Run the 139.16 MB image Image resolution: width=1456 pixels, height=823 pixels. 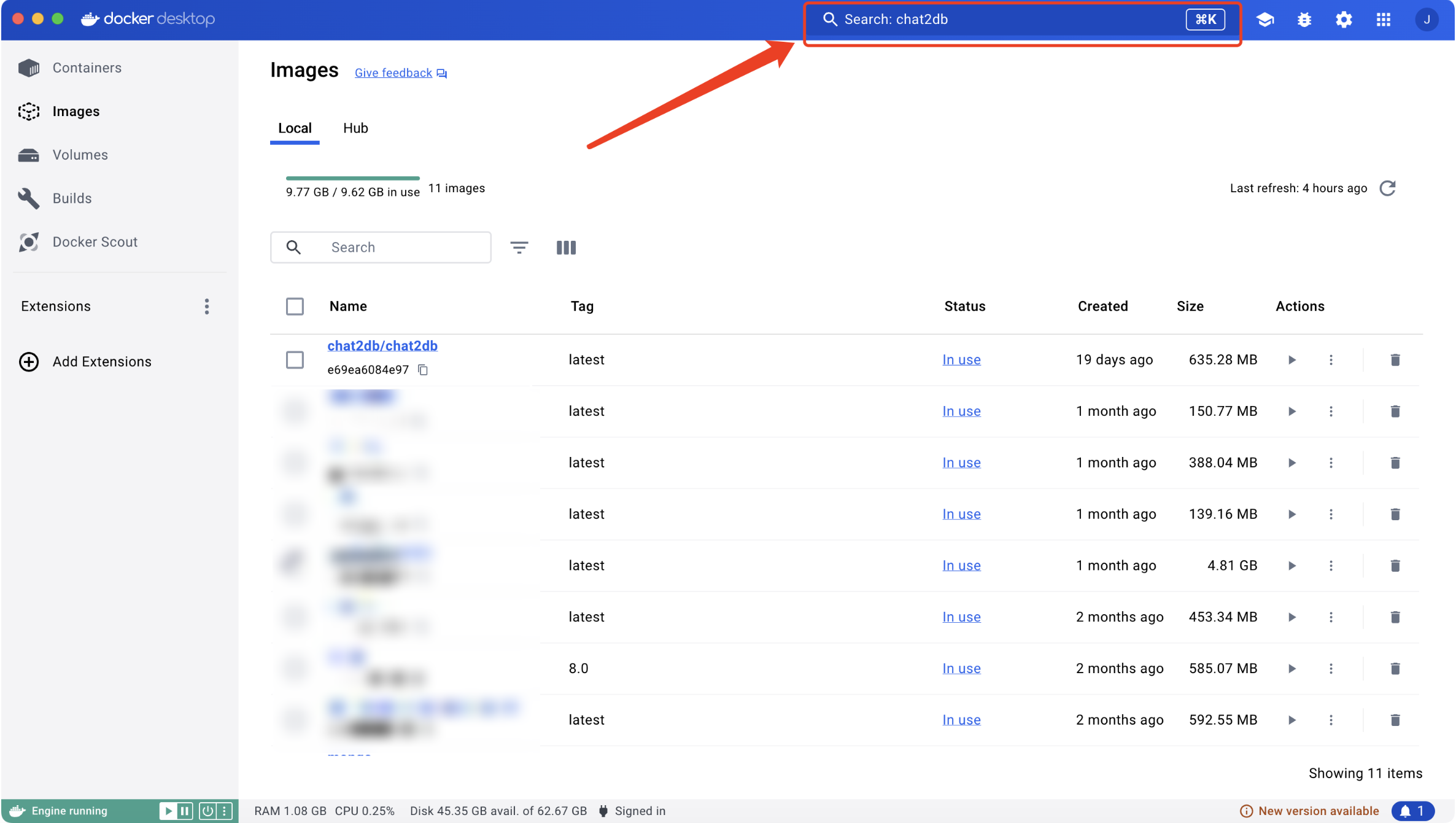1291,514
